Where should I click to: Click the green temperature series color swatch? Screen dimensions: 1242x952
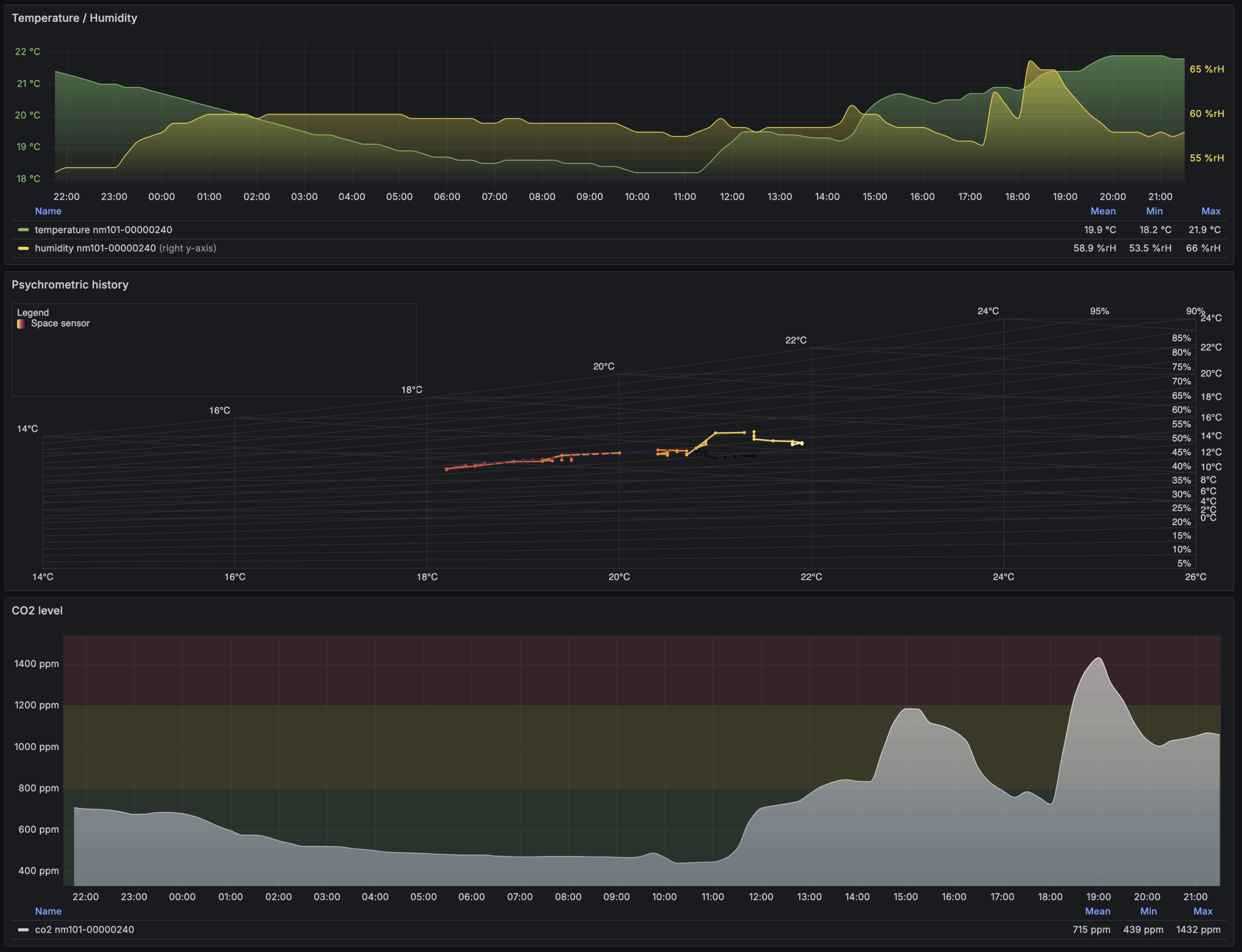pyautogui.click(x=23, y=230)
